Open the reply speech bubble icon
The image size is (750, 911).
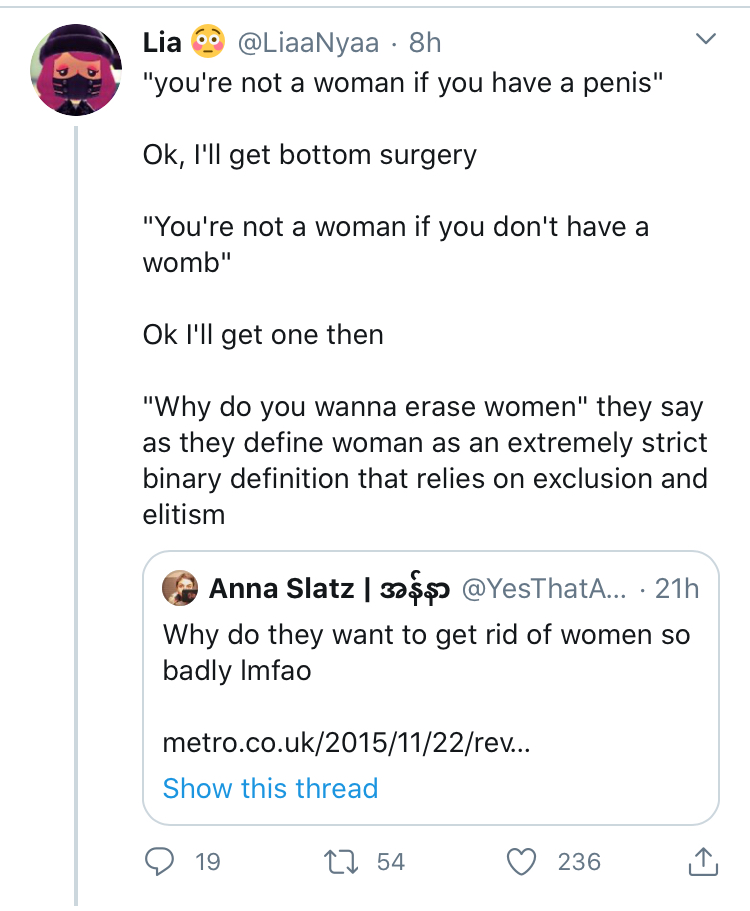click(x=159, y=862)
